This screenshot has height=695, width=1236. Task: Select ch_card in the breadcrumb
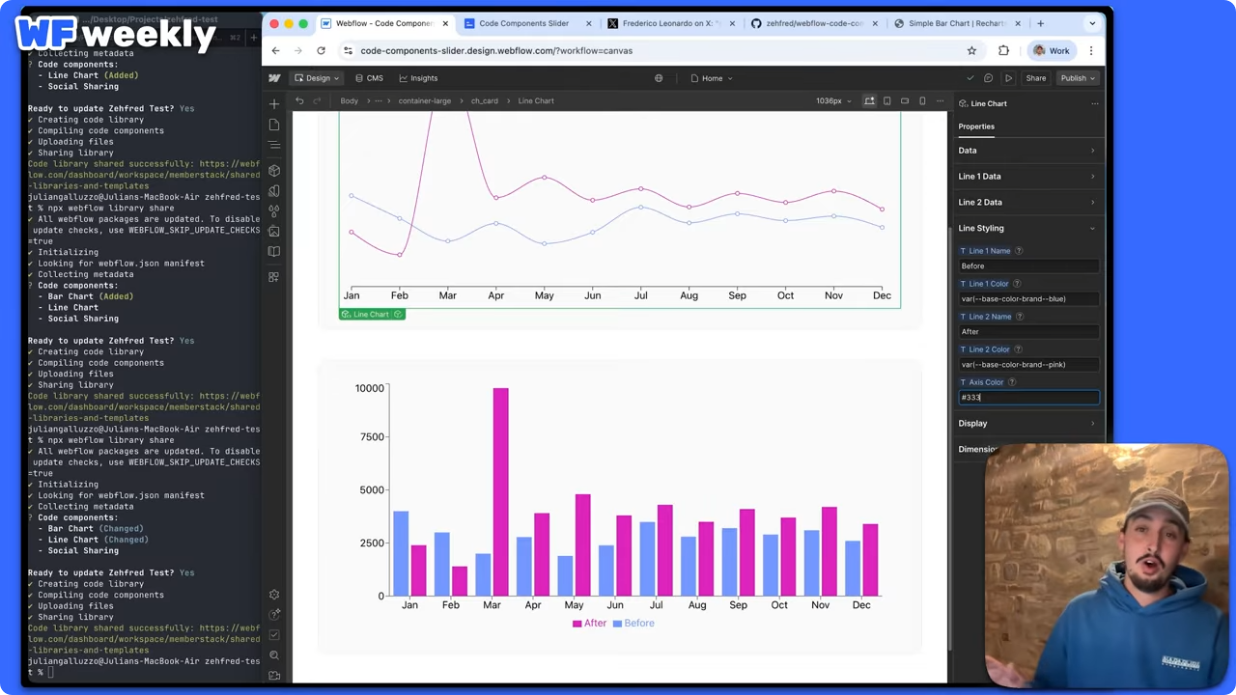point(484,101)
